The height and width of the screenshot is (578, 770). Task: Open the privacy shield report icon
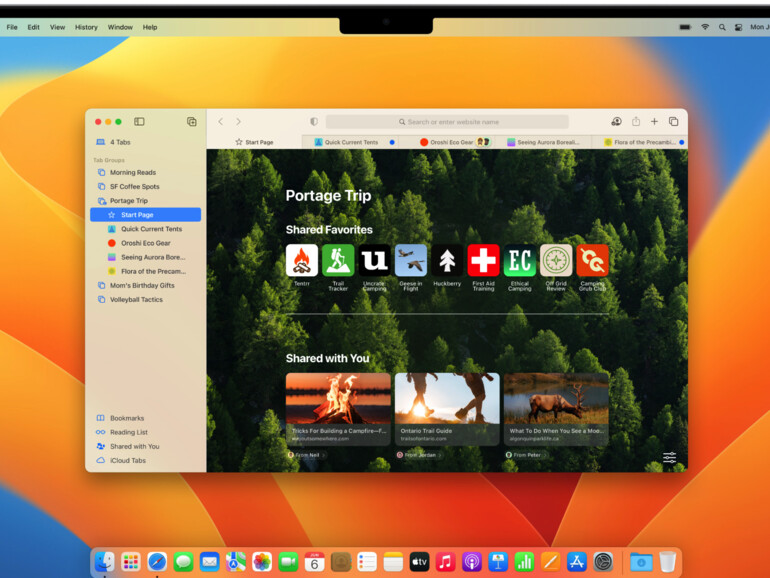314,121
